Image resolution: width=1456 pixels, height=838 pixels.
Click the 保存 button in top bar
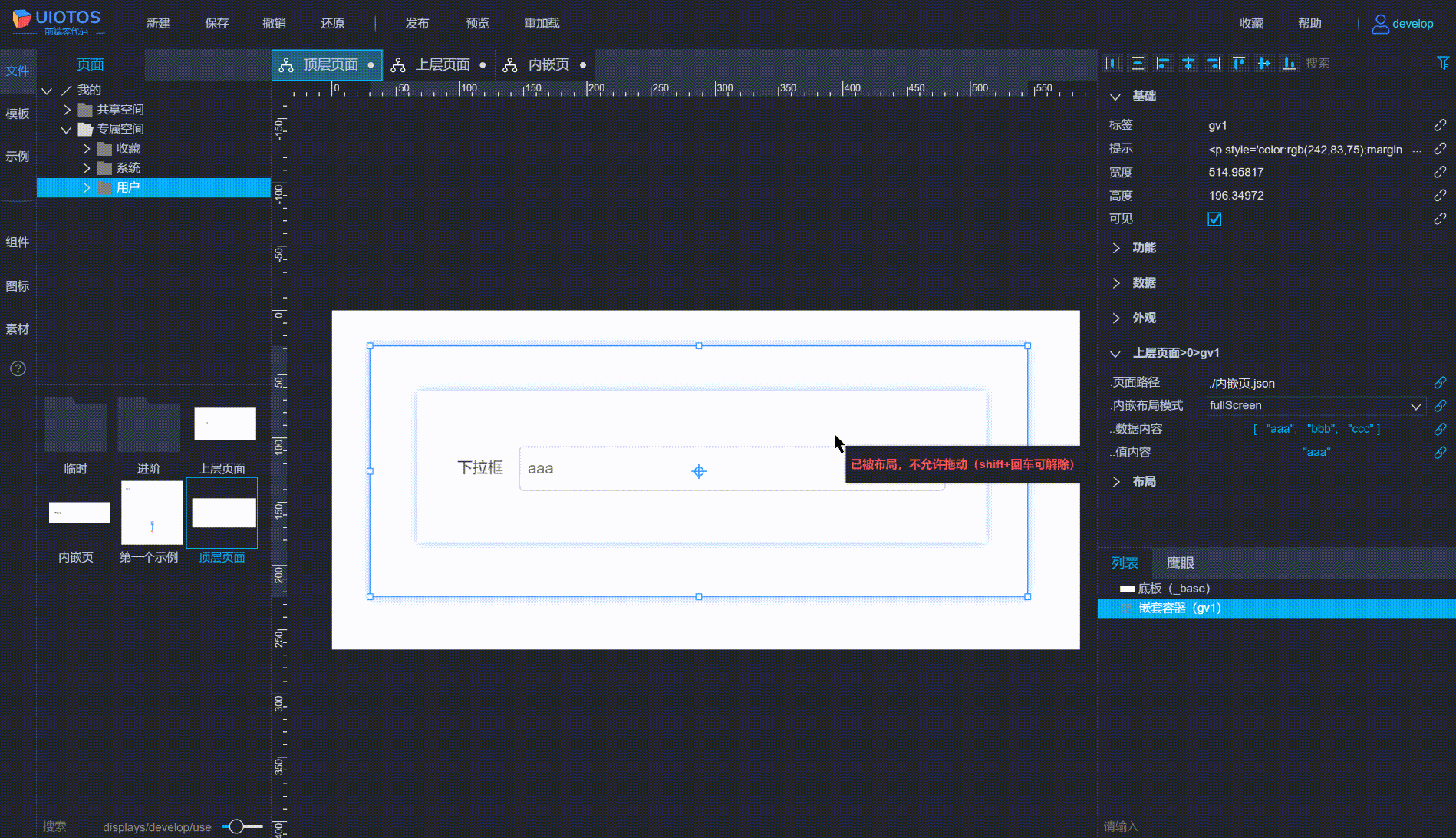tap(217, 23)
